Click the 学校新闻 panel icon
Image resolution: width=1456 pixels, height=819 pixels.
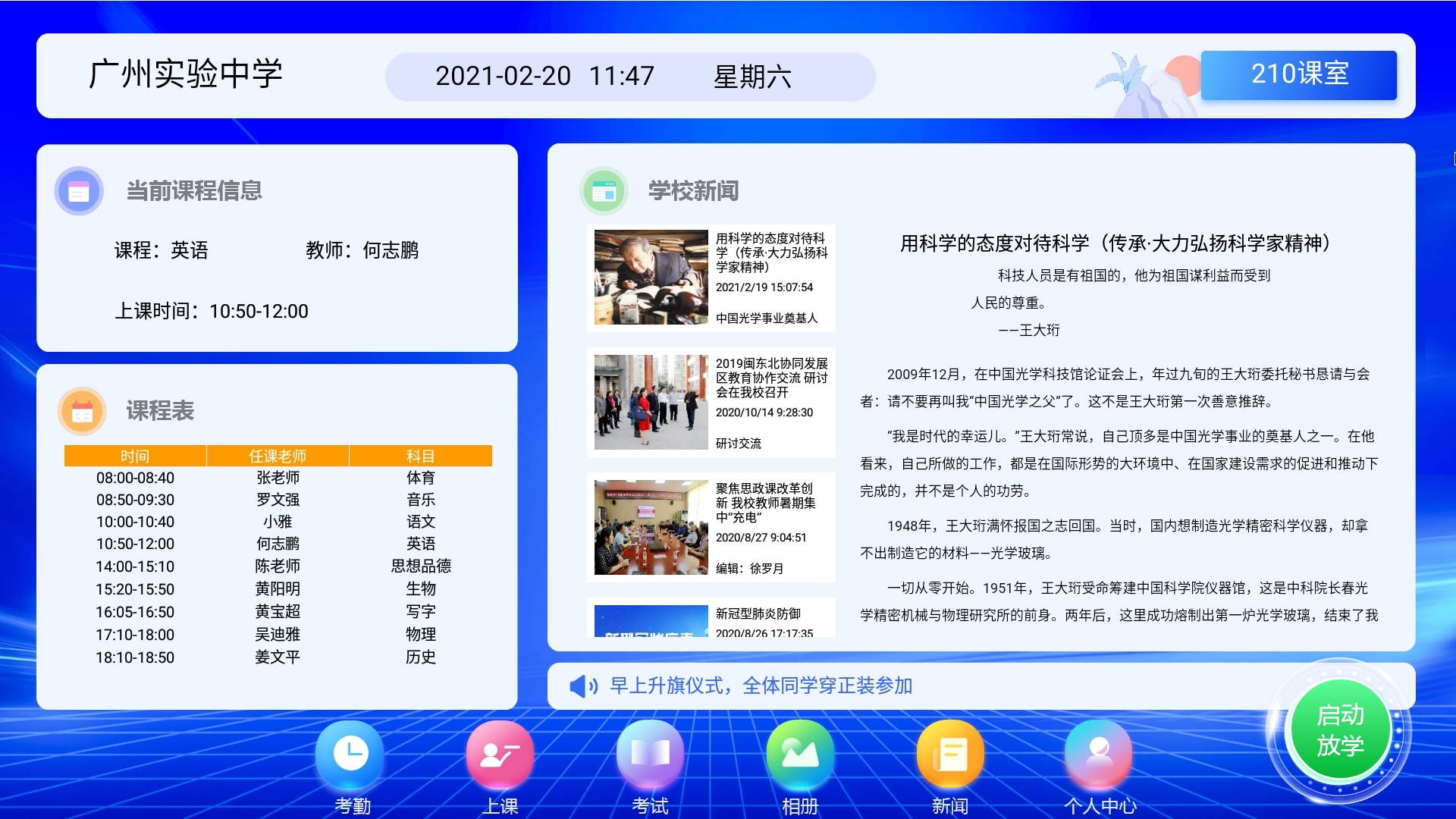click(604, 191)
